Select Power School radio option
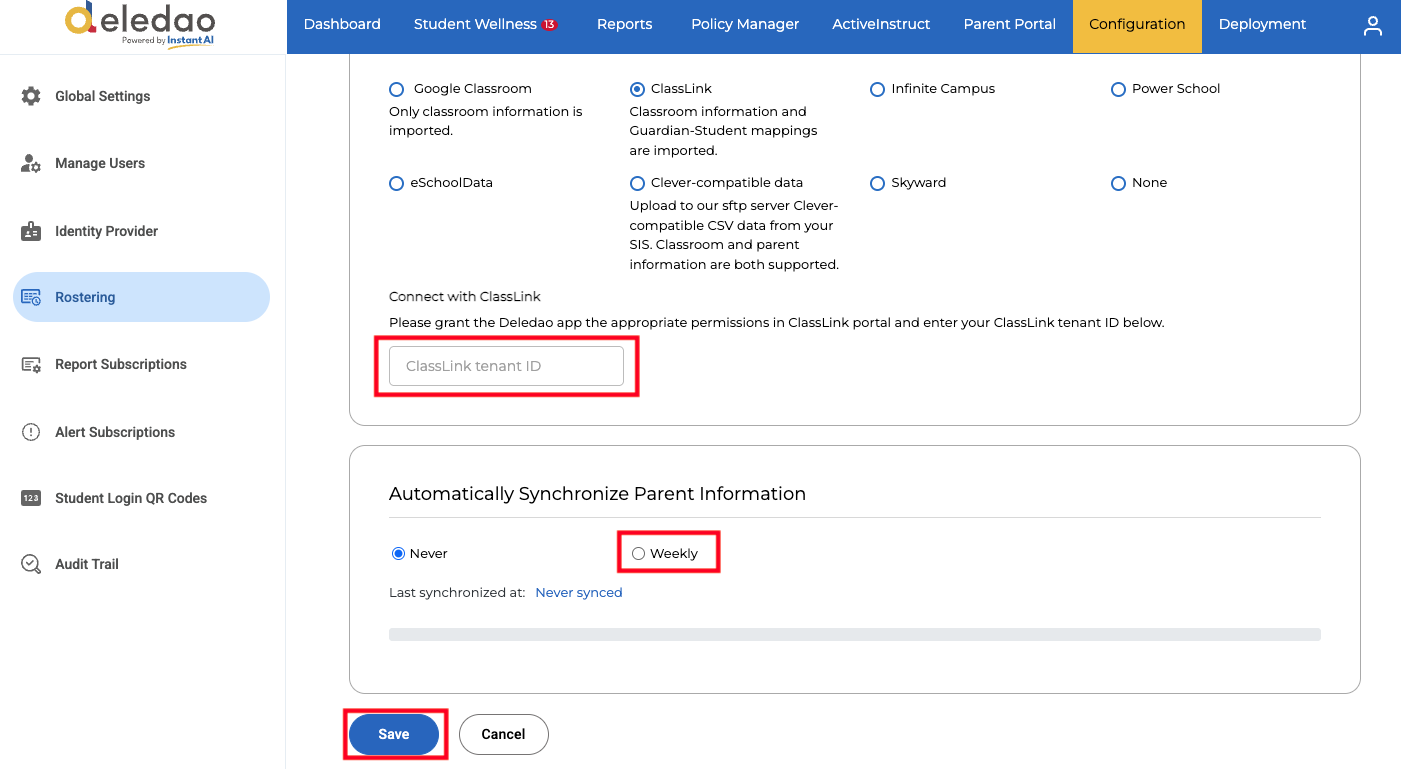 pos(1118,89)
